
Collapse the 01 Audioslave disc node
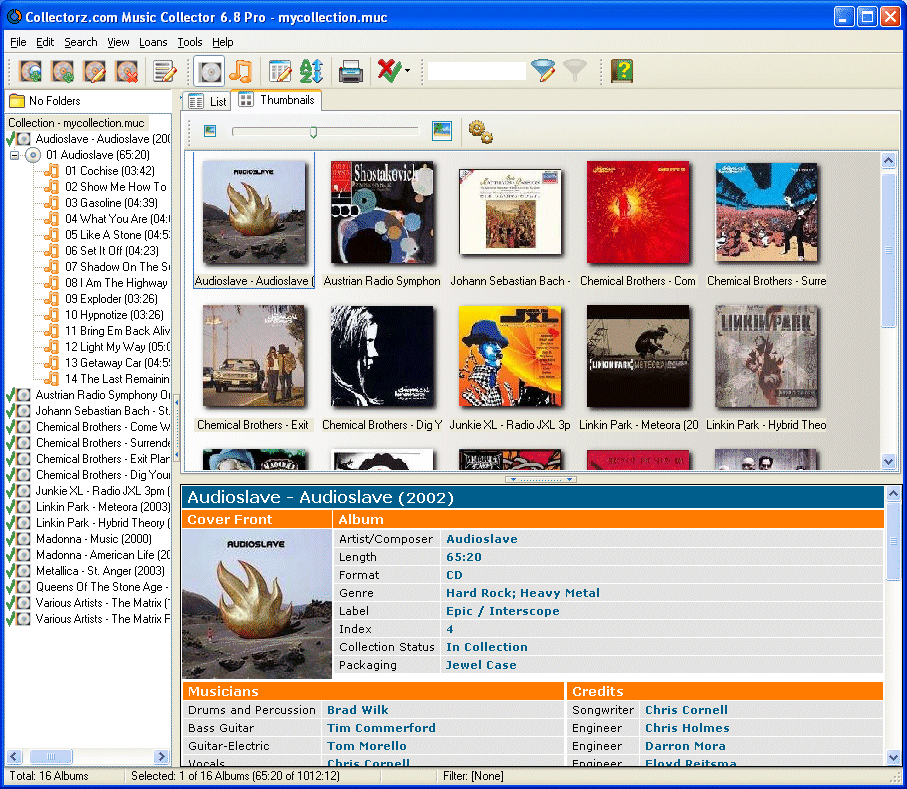[14, 155]
